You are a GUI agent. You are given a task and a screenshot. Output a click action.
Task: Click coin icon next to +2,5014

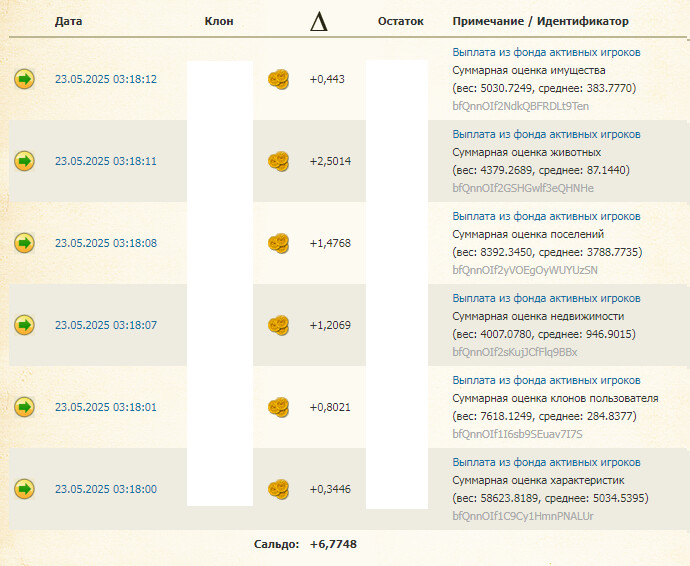coord(278,161)
